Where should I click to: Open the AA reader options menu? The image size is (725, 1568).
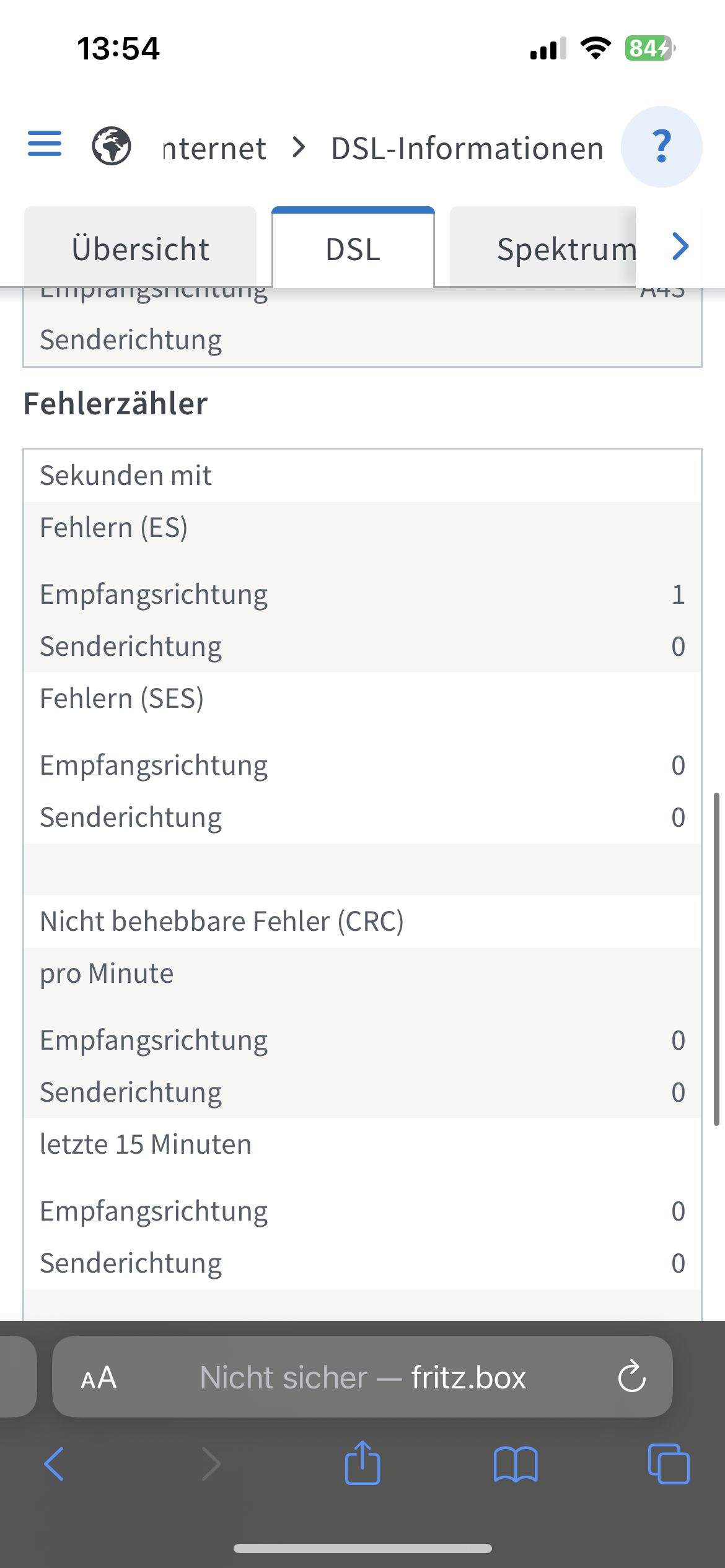[99, 1378]
